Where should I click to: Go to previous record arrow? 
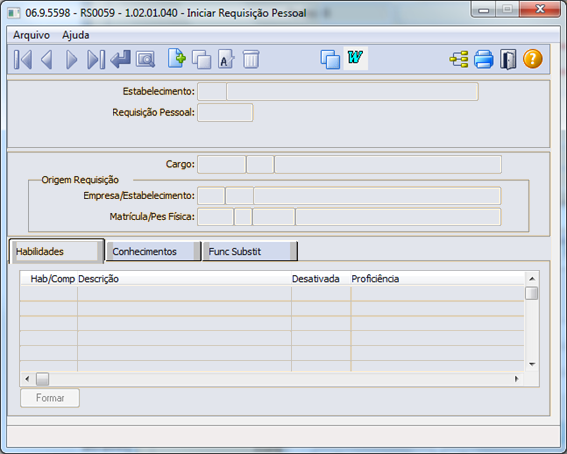47,59
